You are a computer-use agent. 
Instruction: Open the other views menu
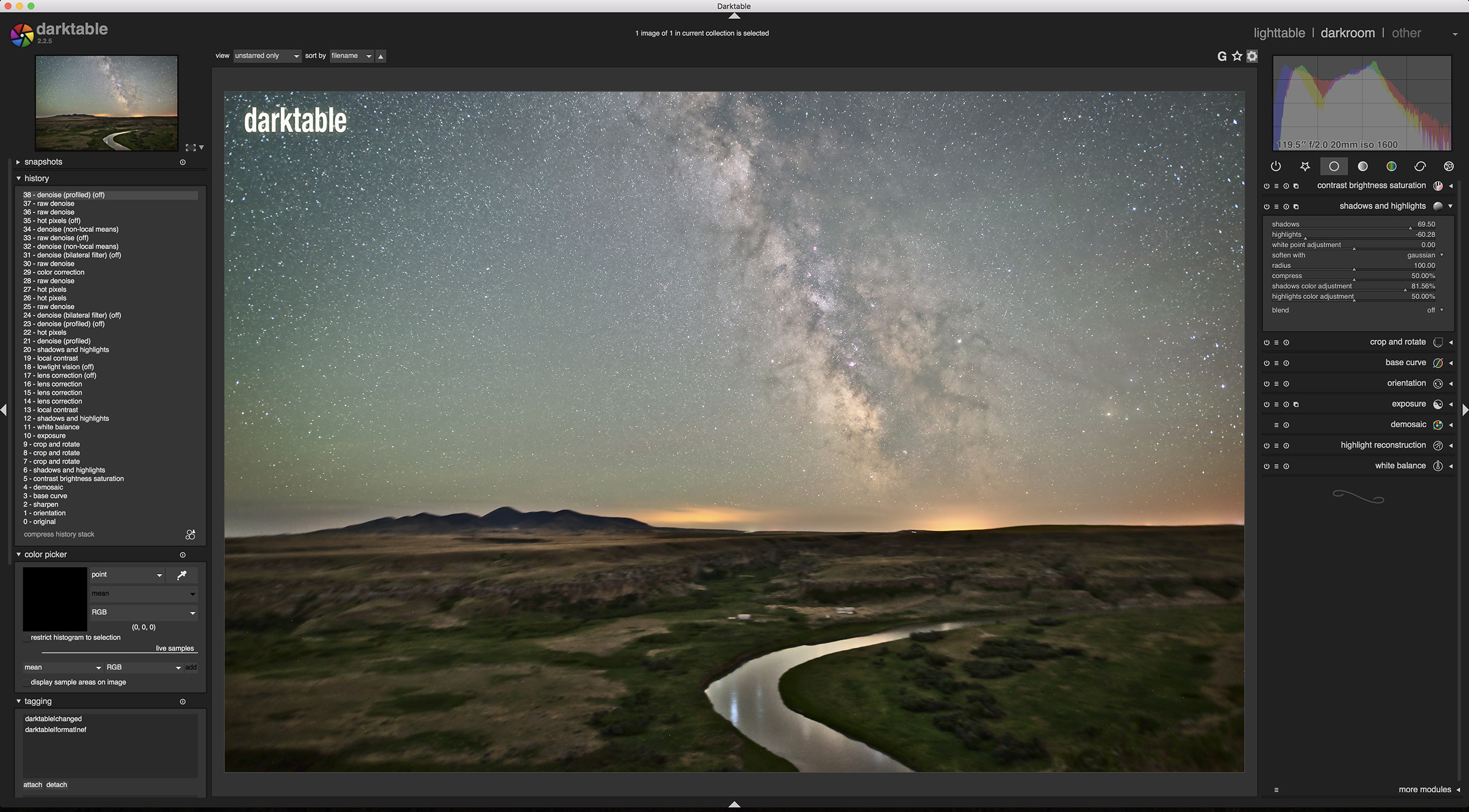coord(1406,33)
